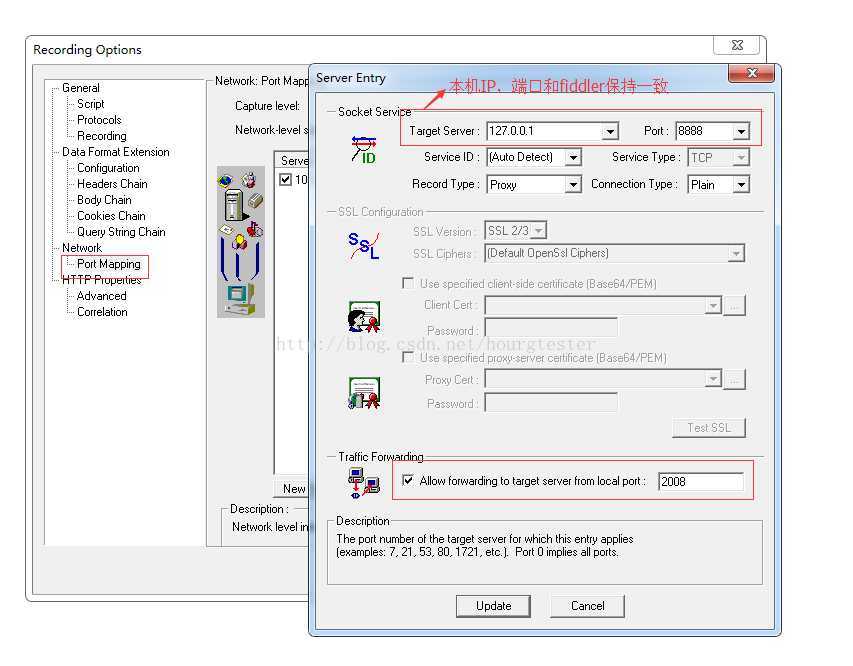Click the Test SSL button
This screenshot has height=666, width=853.
point(708,428)
